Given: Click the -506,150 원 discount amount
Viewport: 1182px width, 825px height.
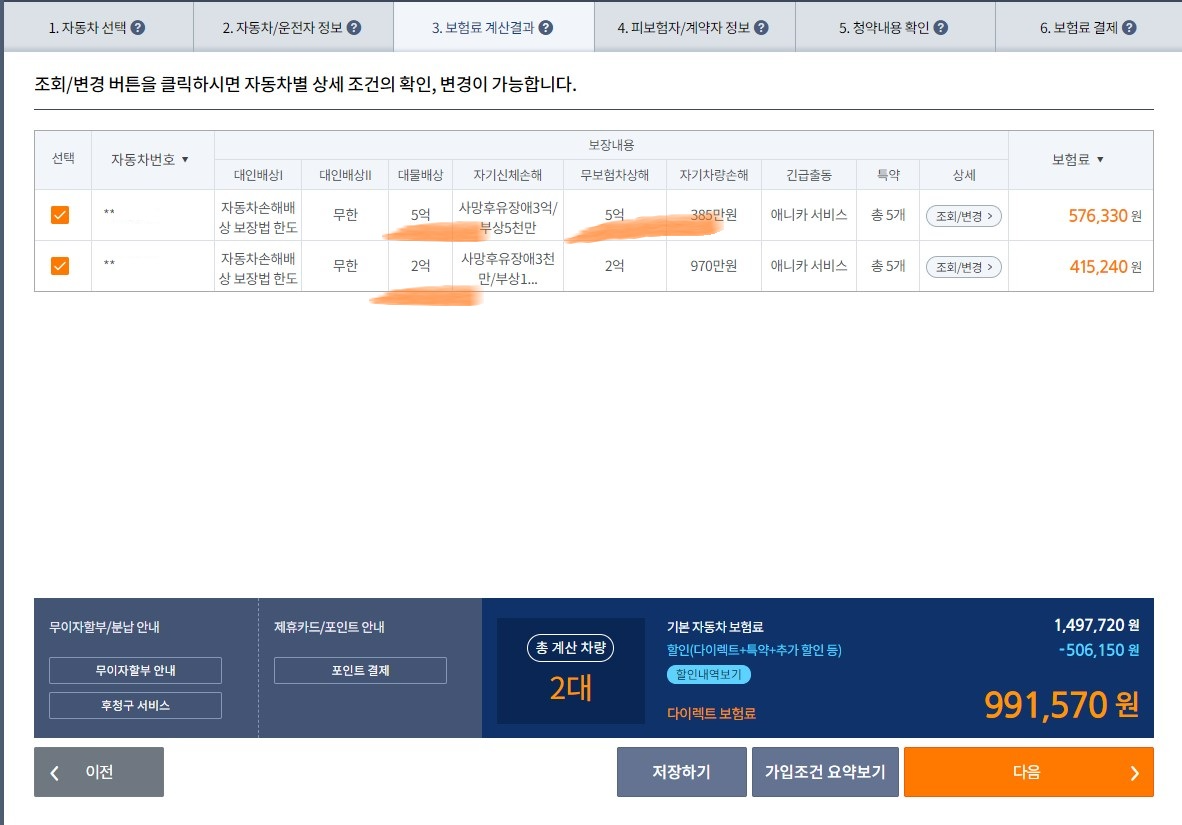Looking at the screenshot, I should pos(1099,650).
